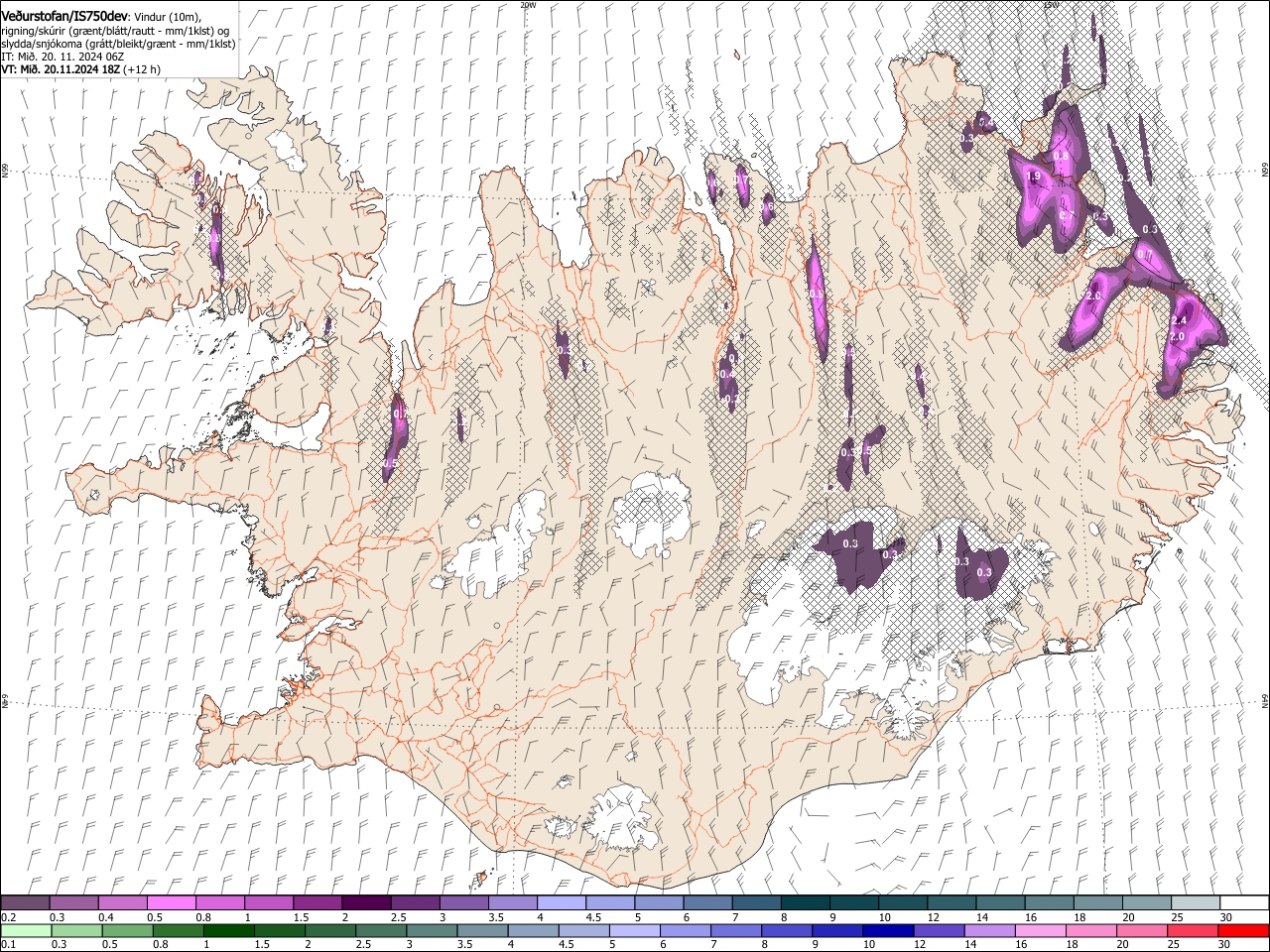1270x952 pixels.
Task: Pick the indigo 12 swatch, lower legend row
Action: (939, 930)
